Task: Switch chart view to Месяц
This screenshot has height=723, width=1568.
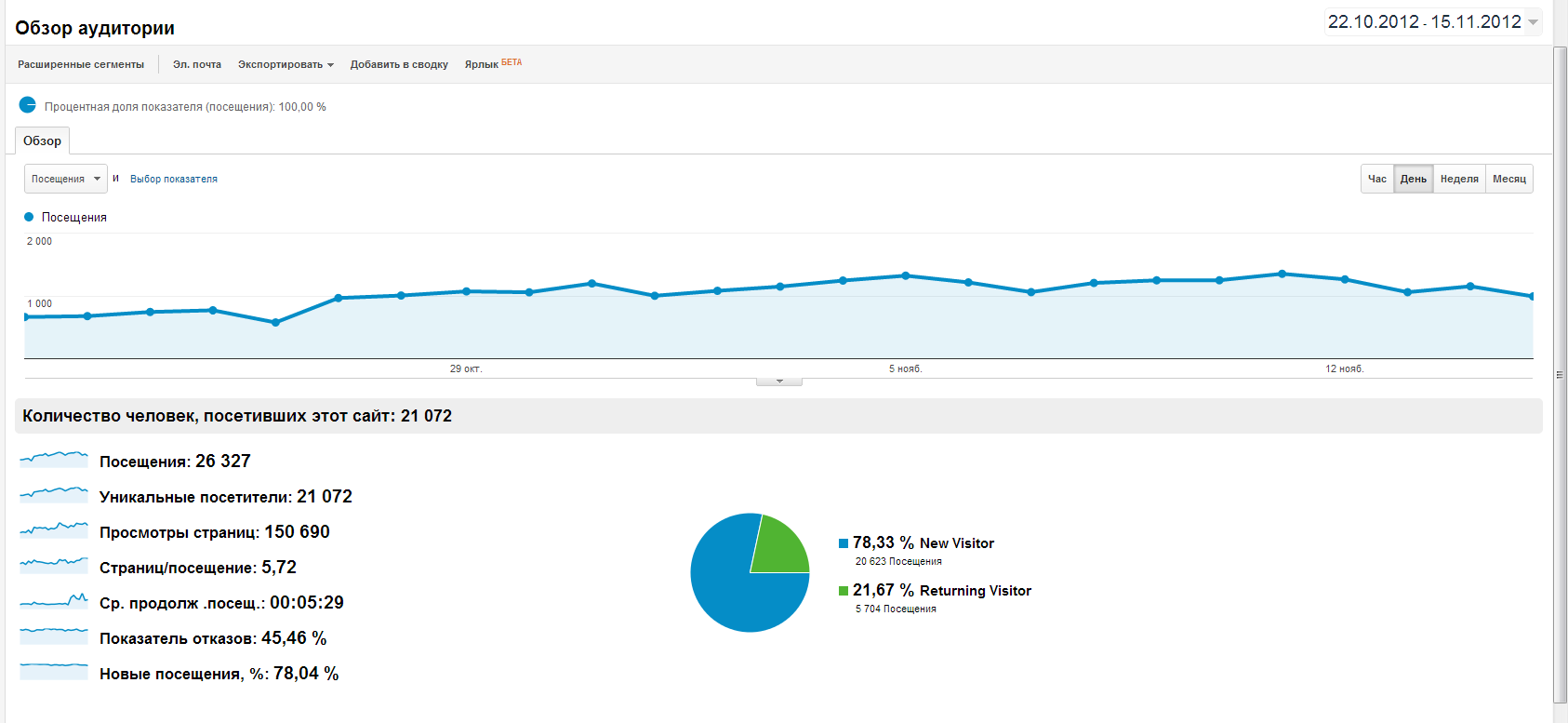Action: 1508,179
